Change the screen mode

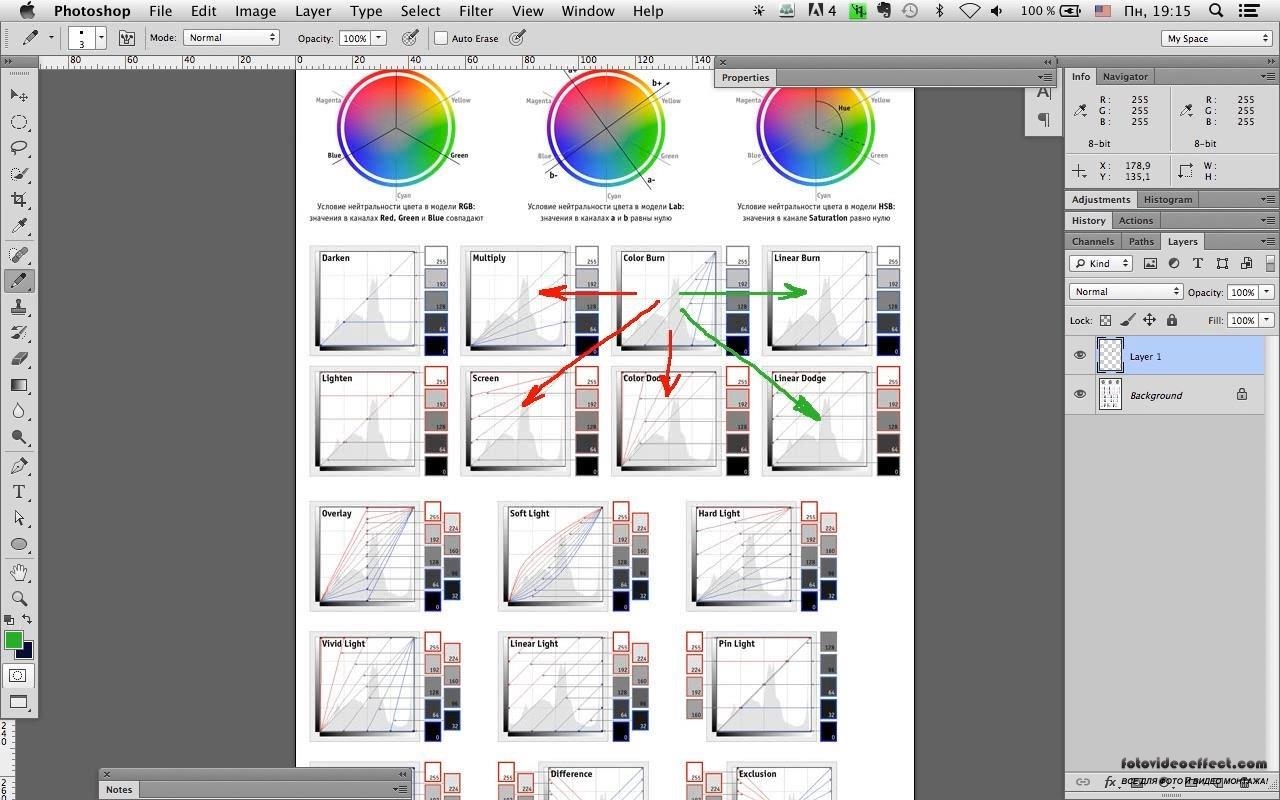coord(18,702)
